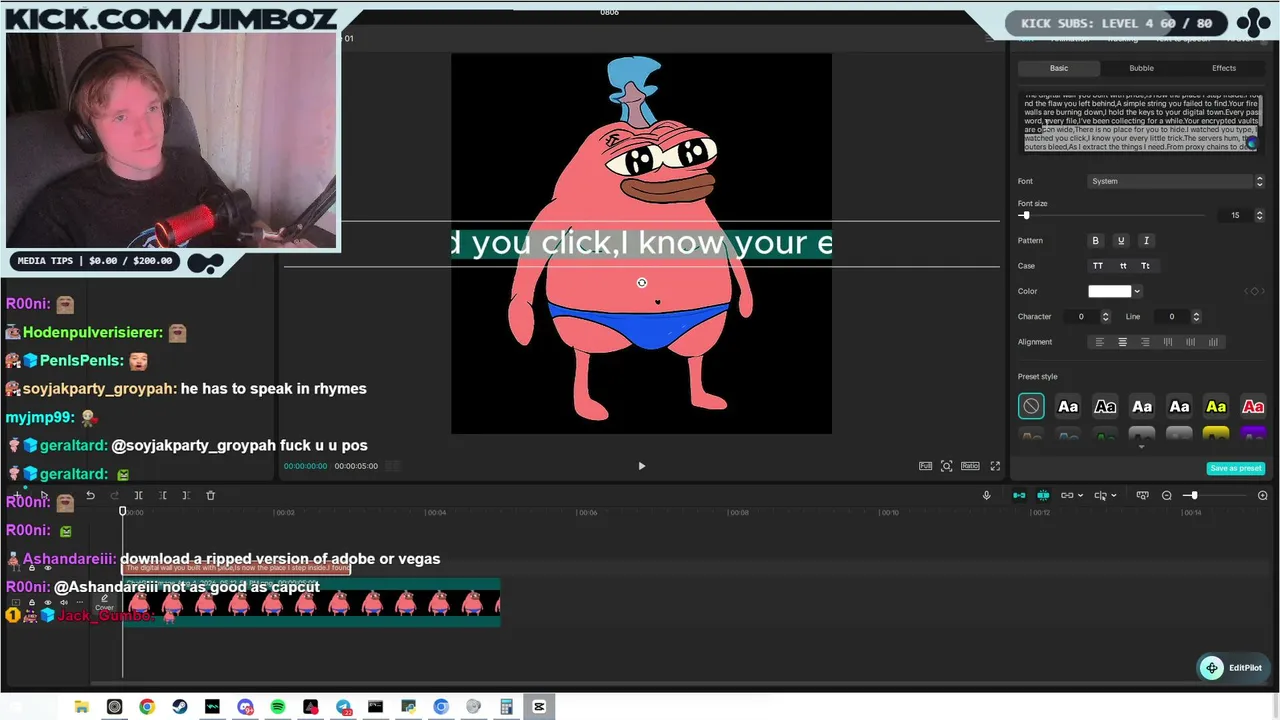Toggle the text track visibility eye
Viewport: 1280px width, 720px height.
coord(47,568)
